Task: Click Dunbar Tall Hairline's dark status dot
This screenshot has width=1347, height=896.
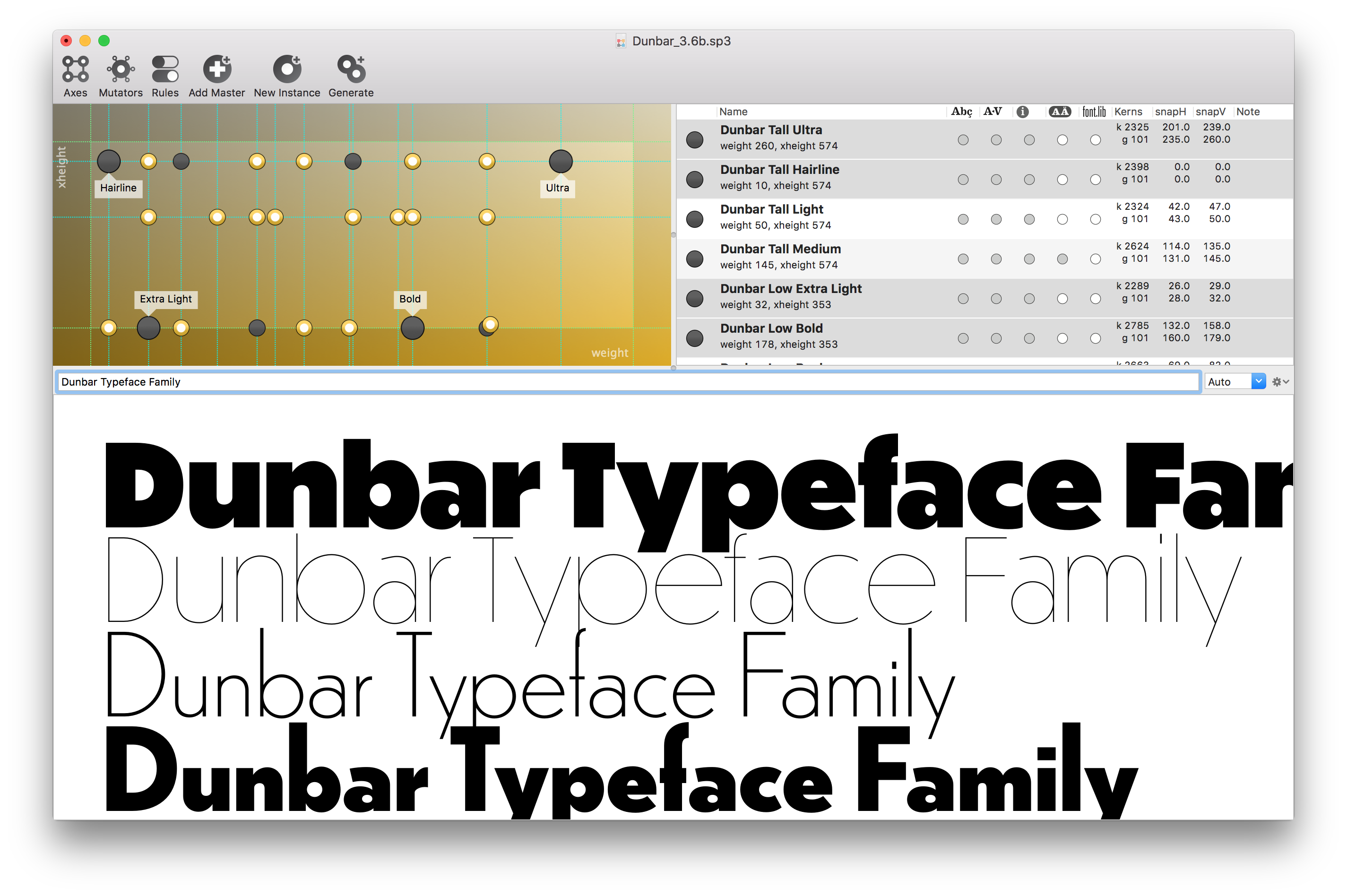Action: tap(694, 180)
